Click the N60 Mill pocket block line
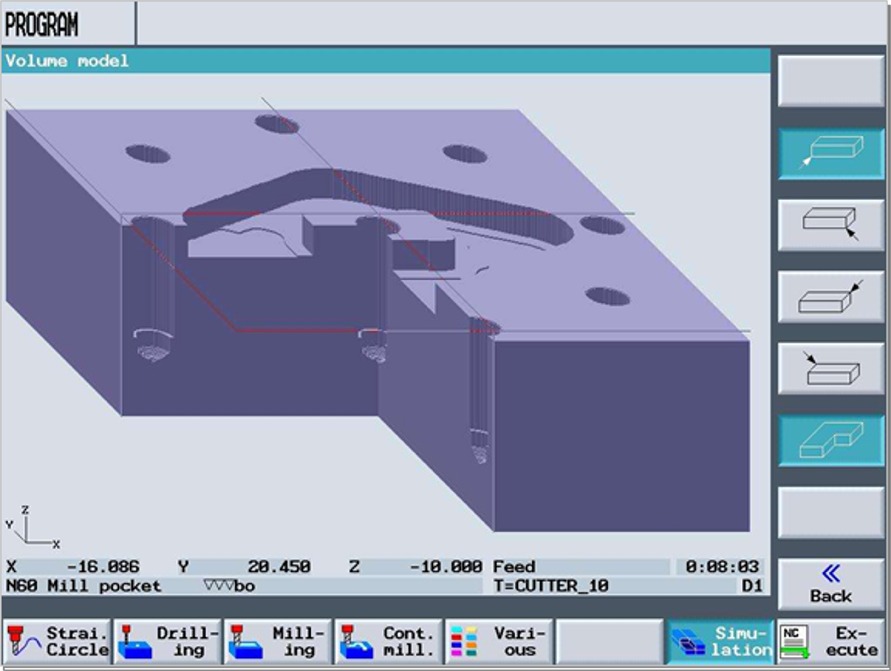 [x=84, y=586]
